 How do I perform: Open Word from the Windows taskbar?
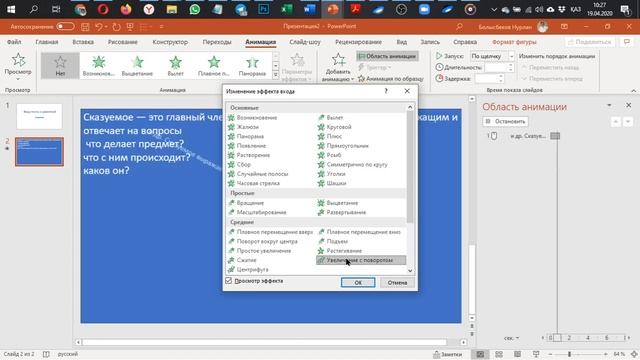pos(310,9)
